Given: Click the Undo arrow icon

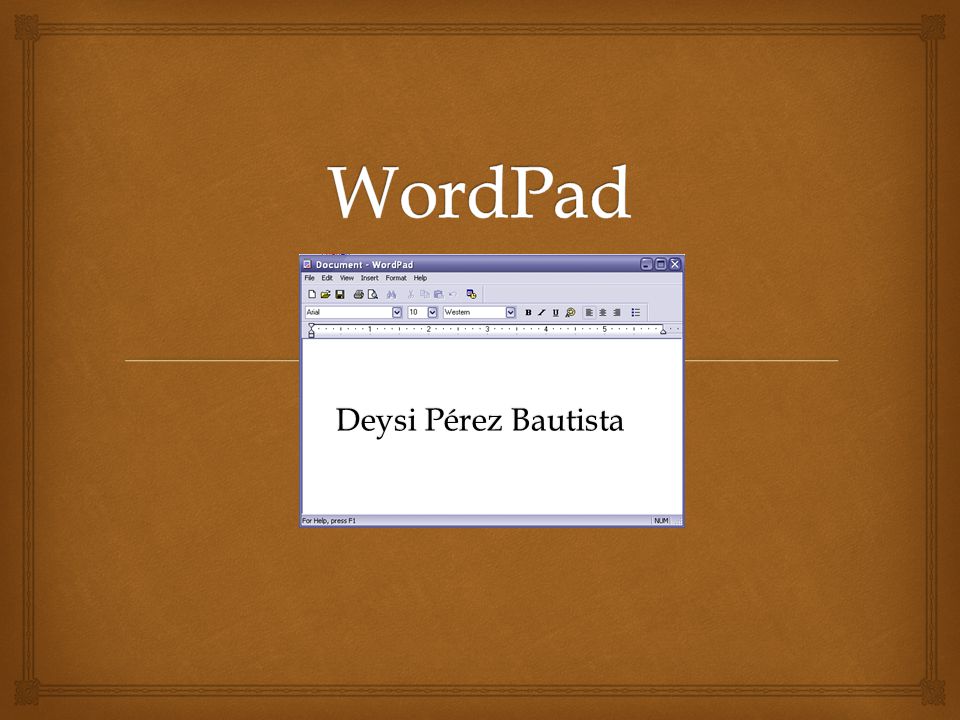Looking at the screenshot, I should (452, 294).
